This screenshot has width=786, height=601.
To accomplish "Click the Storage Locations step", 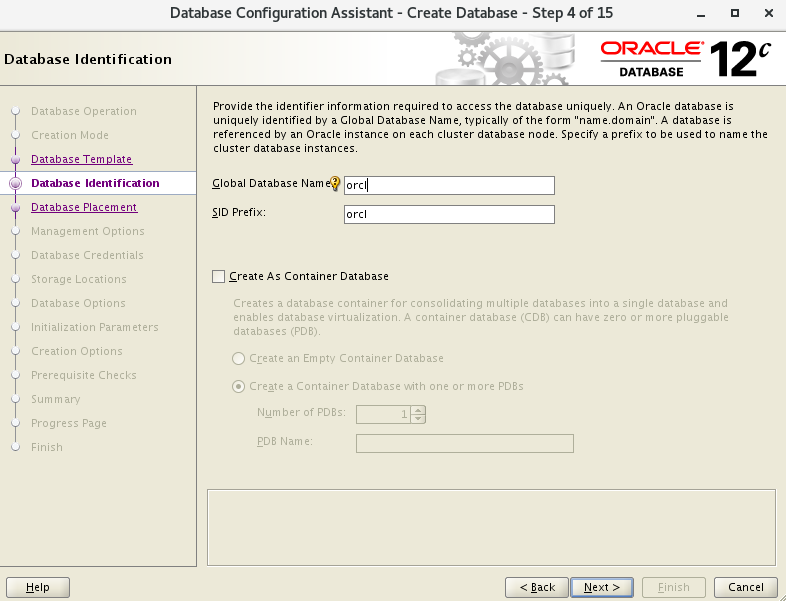I will (79, 280).
